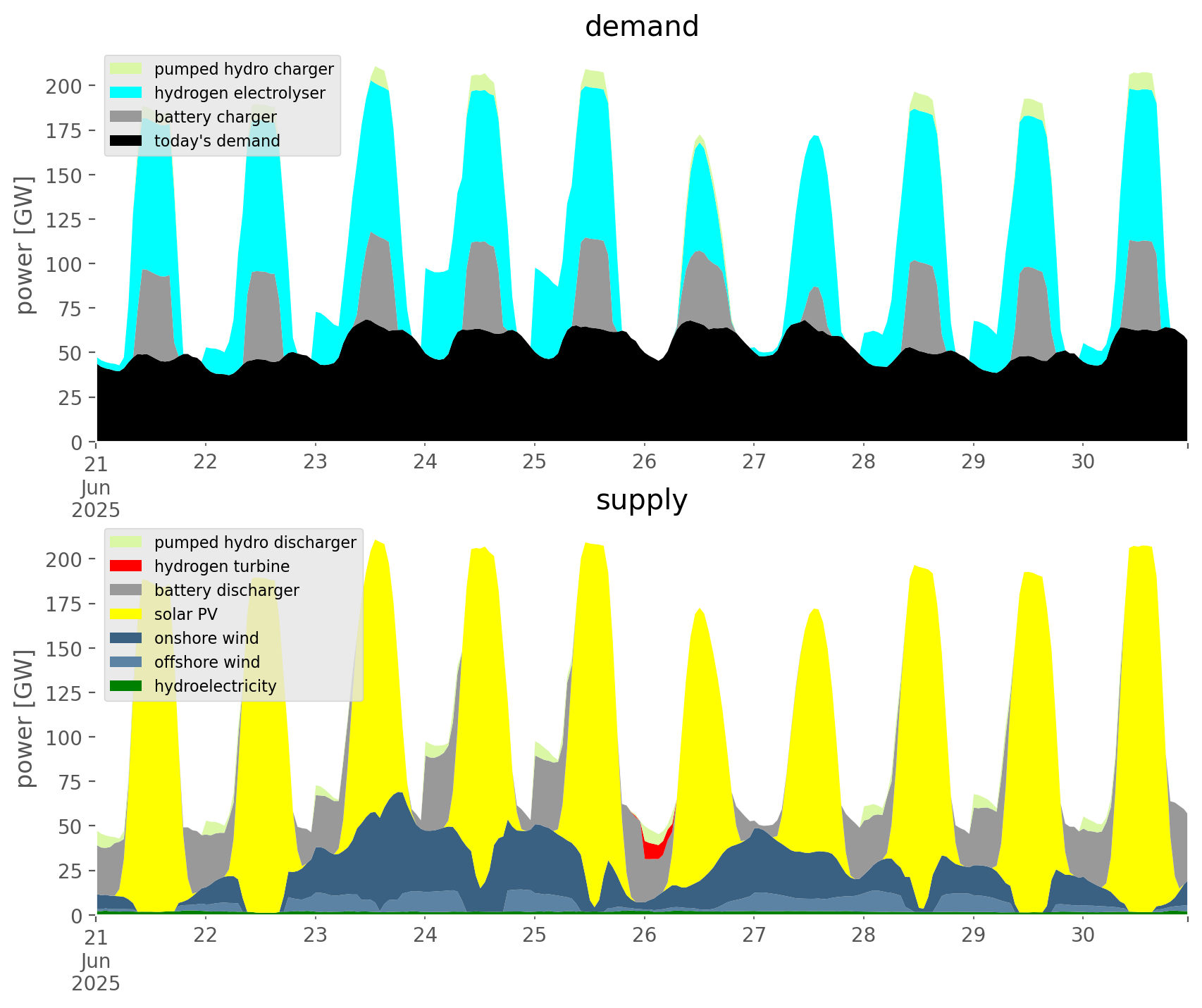Screen dimensions: 1202x1008
Task: Click the power [GW] label of supply chart
Action: pyautogui.click(x=25, y=718)
